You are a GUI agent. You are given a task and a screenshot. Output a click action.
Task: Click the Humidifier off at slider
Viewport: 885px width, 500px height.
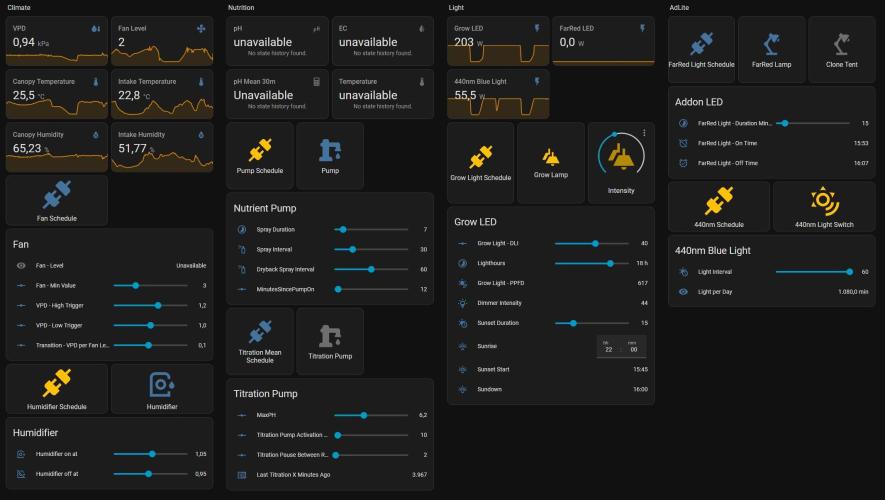tap(150, 474)
